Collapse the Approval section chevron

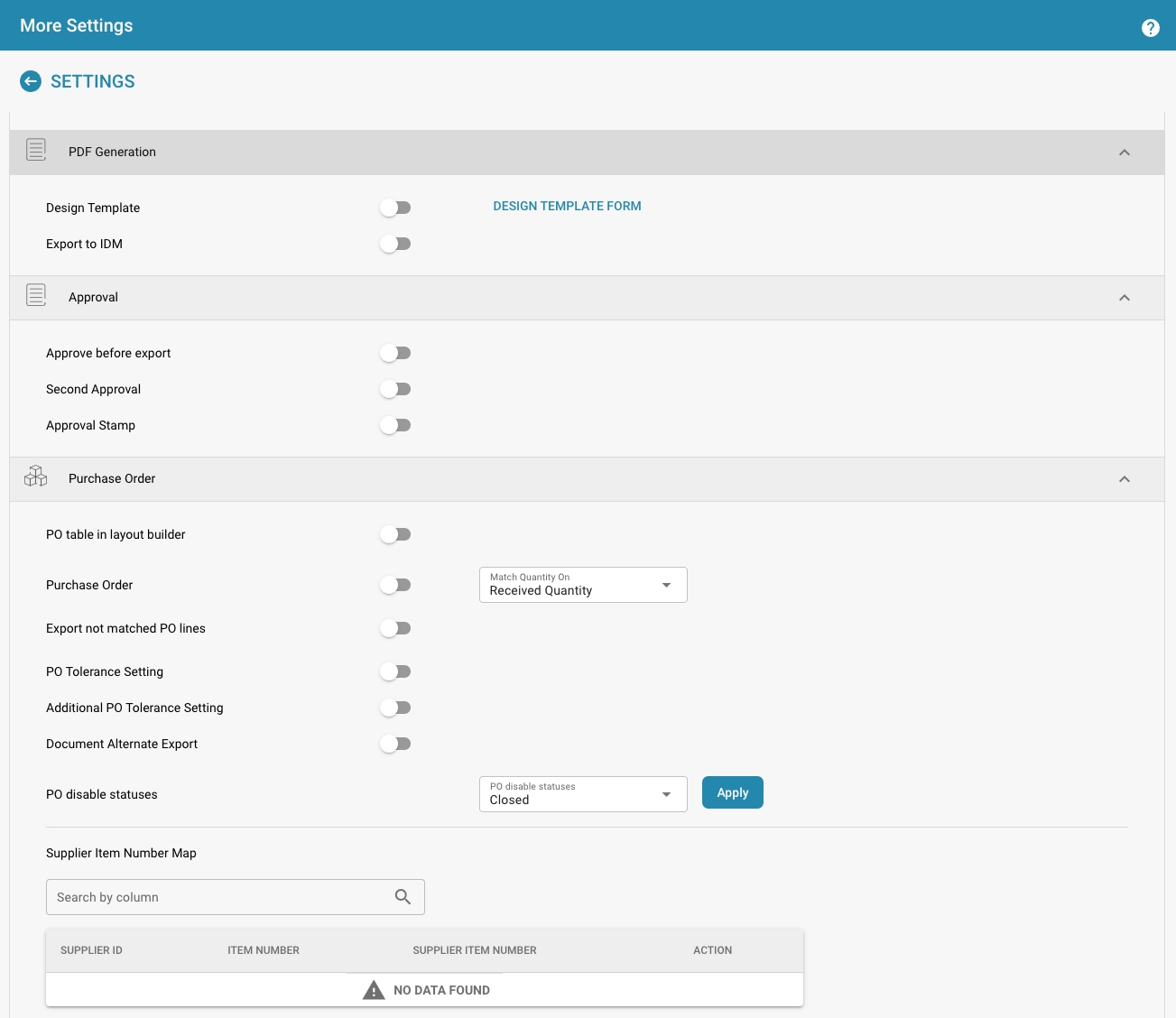coord(1125,298)
